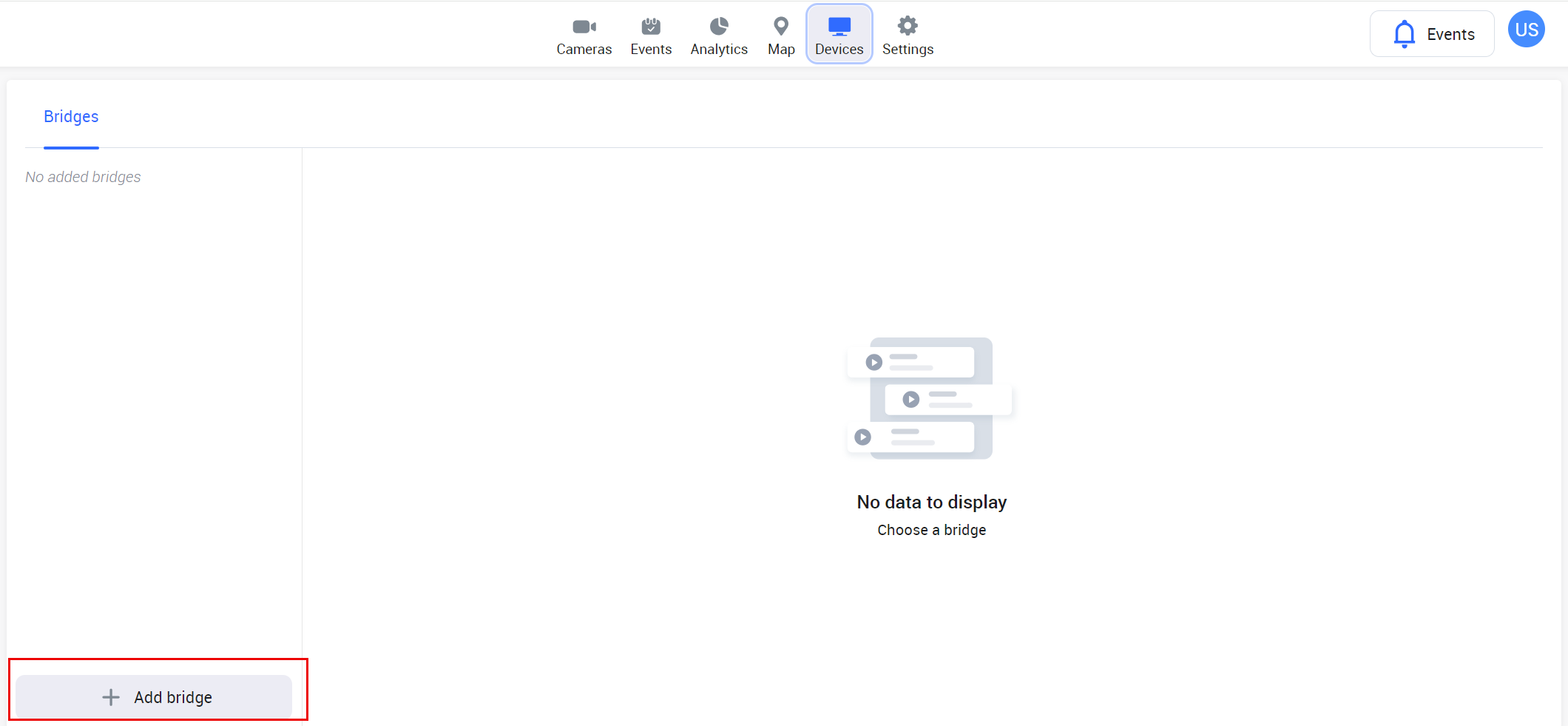The height and width of the screenshot is (726, 1568).
Task: Click the Events calendar icon in navigation
Action: (651, 27)
